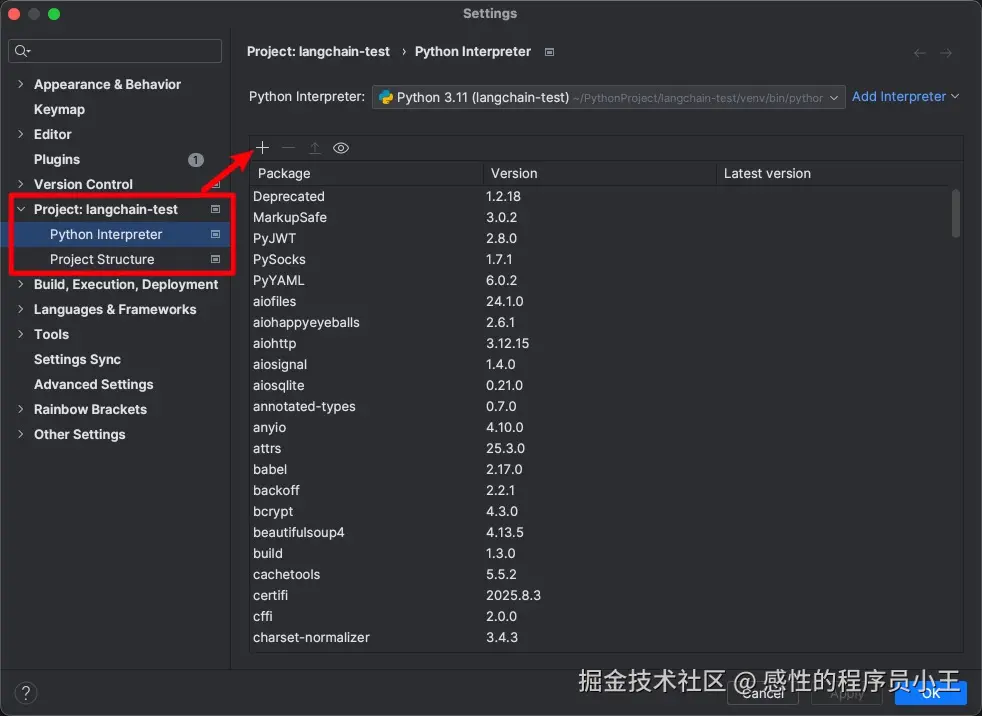Select the Deprecated package row
This screenshot has height=716, width=982.
click(x=600, y=197)
